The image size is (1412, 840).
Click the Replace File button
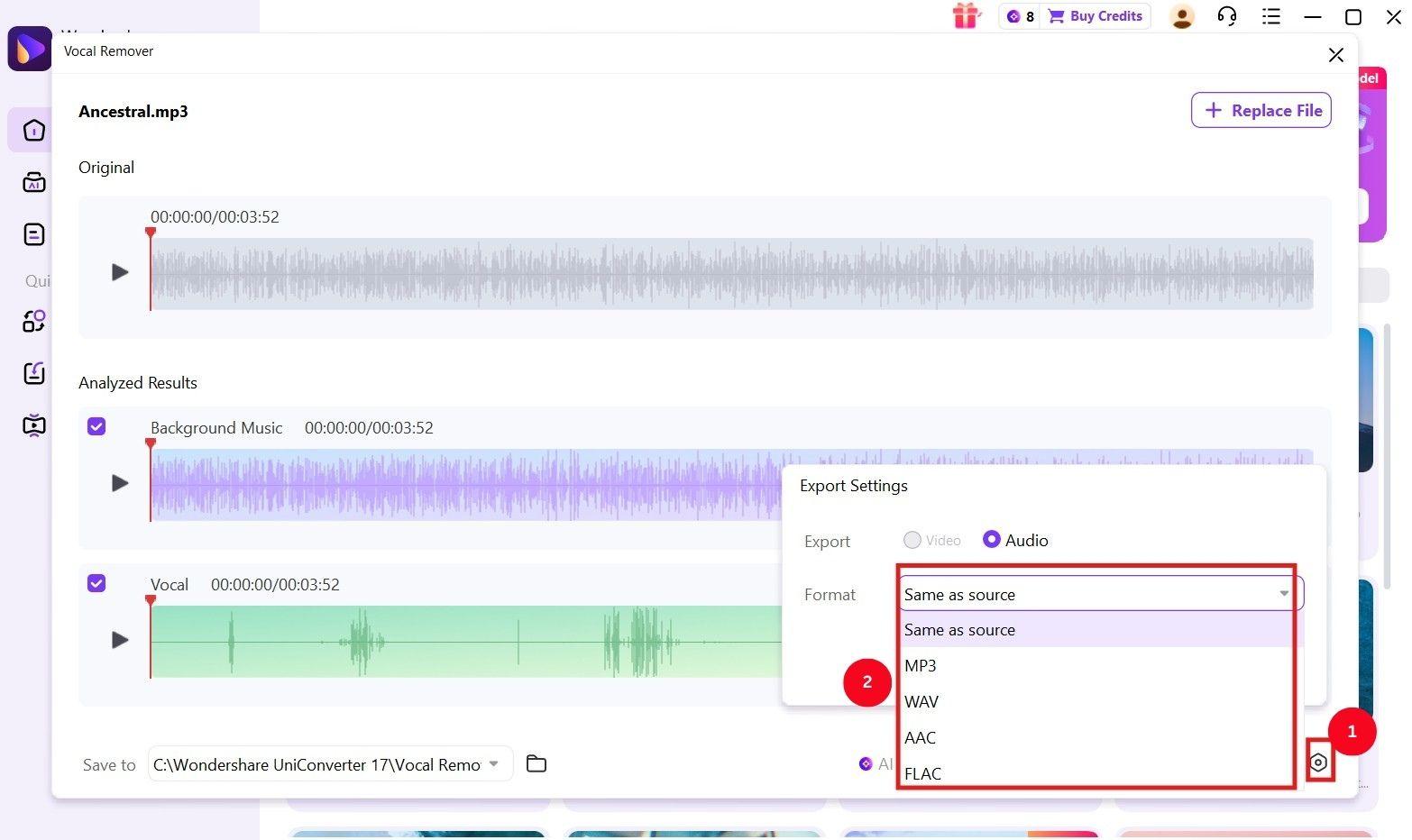pos(1261,110)
